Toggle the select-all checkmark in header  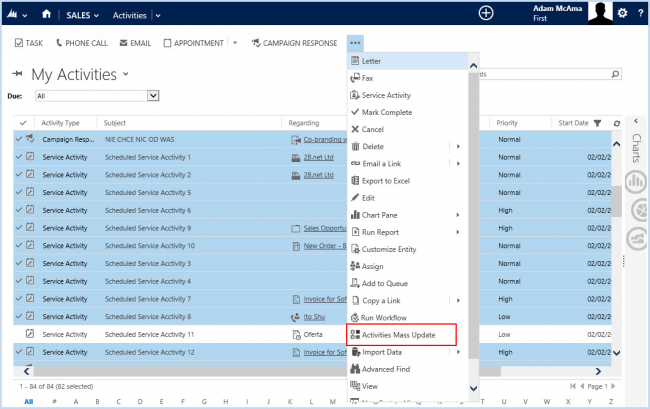tap(23, 123)
